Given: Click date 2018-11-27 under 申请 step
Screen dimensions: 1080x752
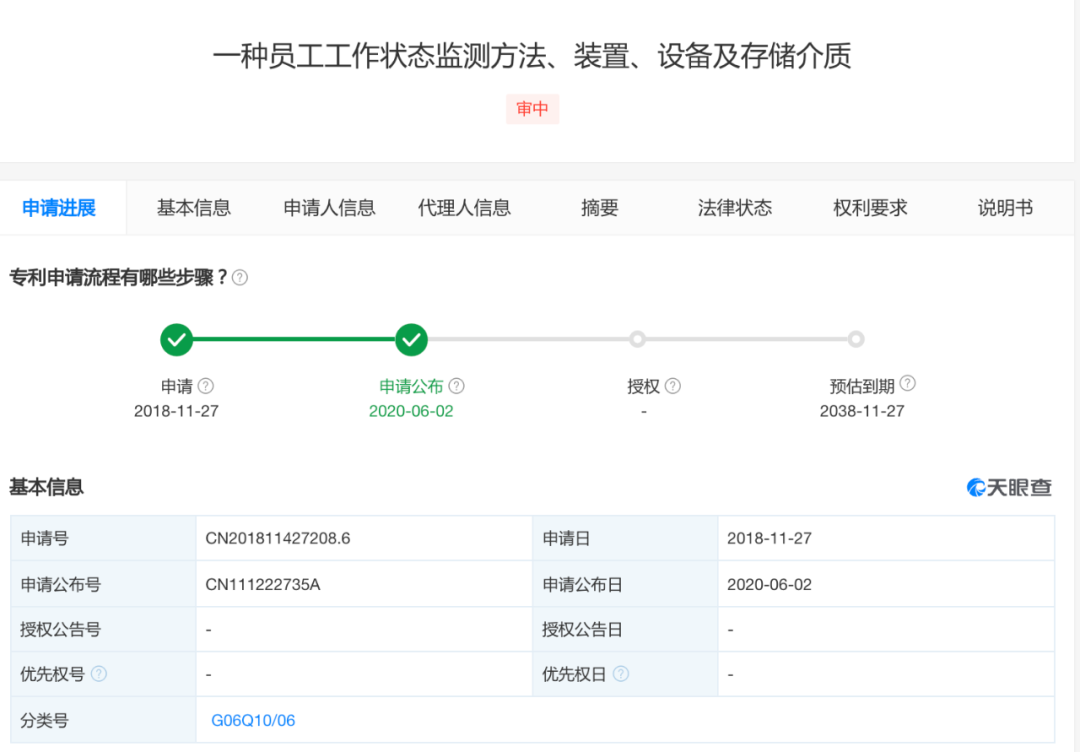Looking at the screenshot, I should (176, 411).
